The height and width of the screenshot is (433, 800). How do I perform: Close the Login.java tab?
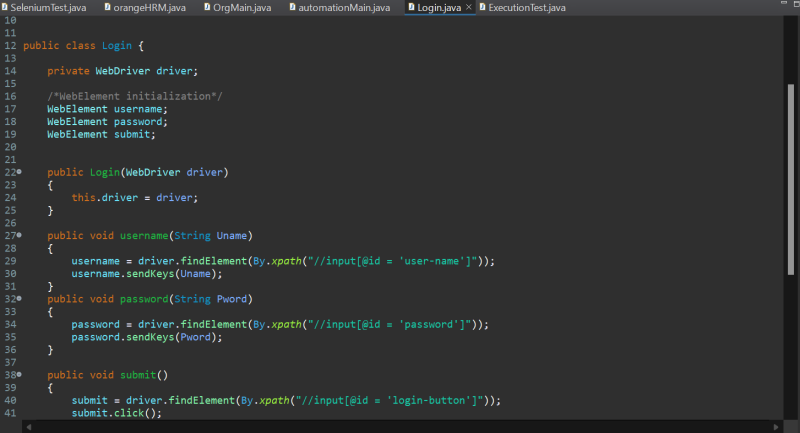[x=468, y=7]
